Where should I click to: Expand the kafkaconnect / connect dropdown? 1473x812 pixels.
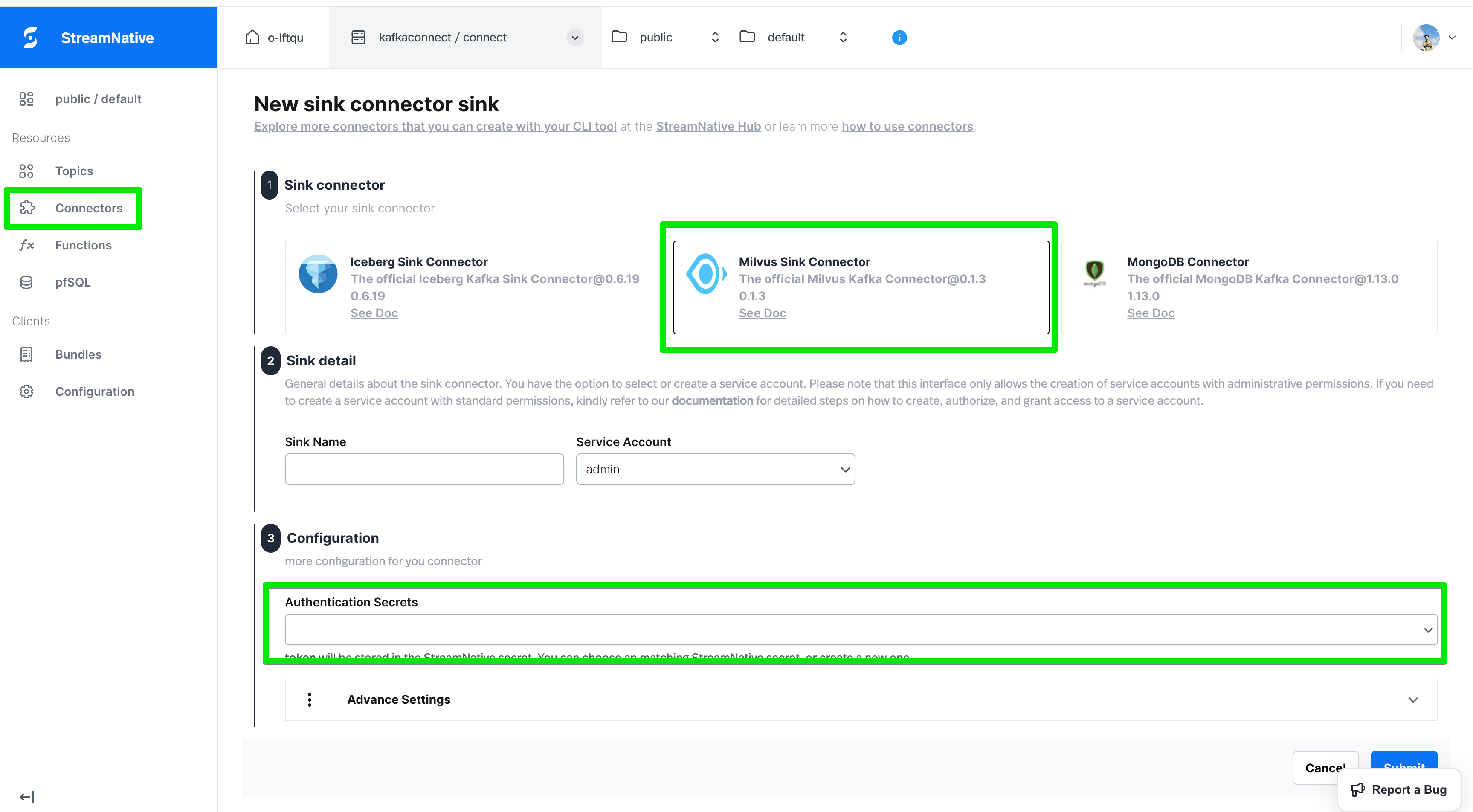tap(575, 38)
